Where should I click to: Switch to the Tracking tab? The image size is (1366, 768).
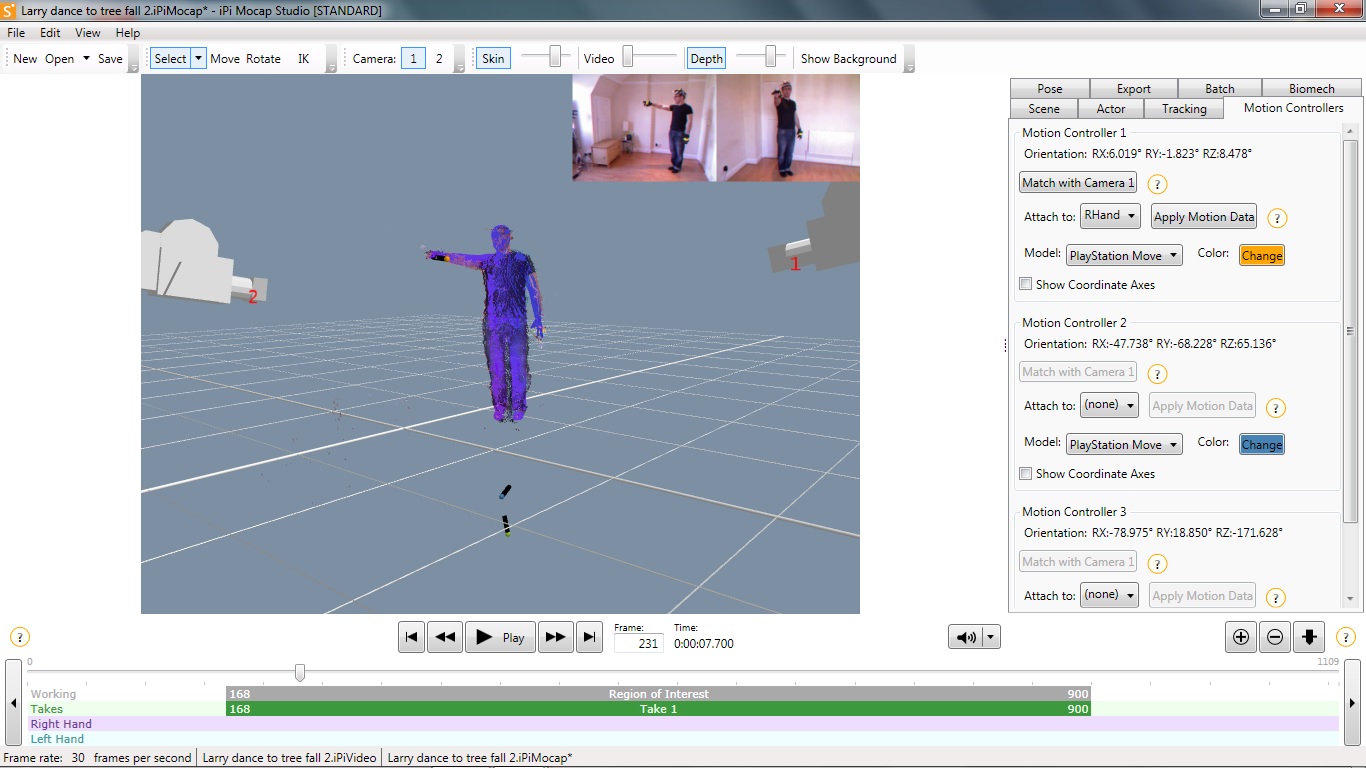(1184, 108)
